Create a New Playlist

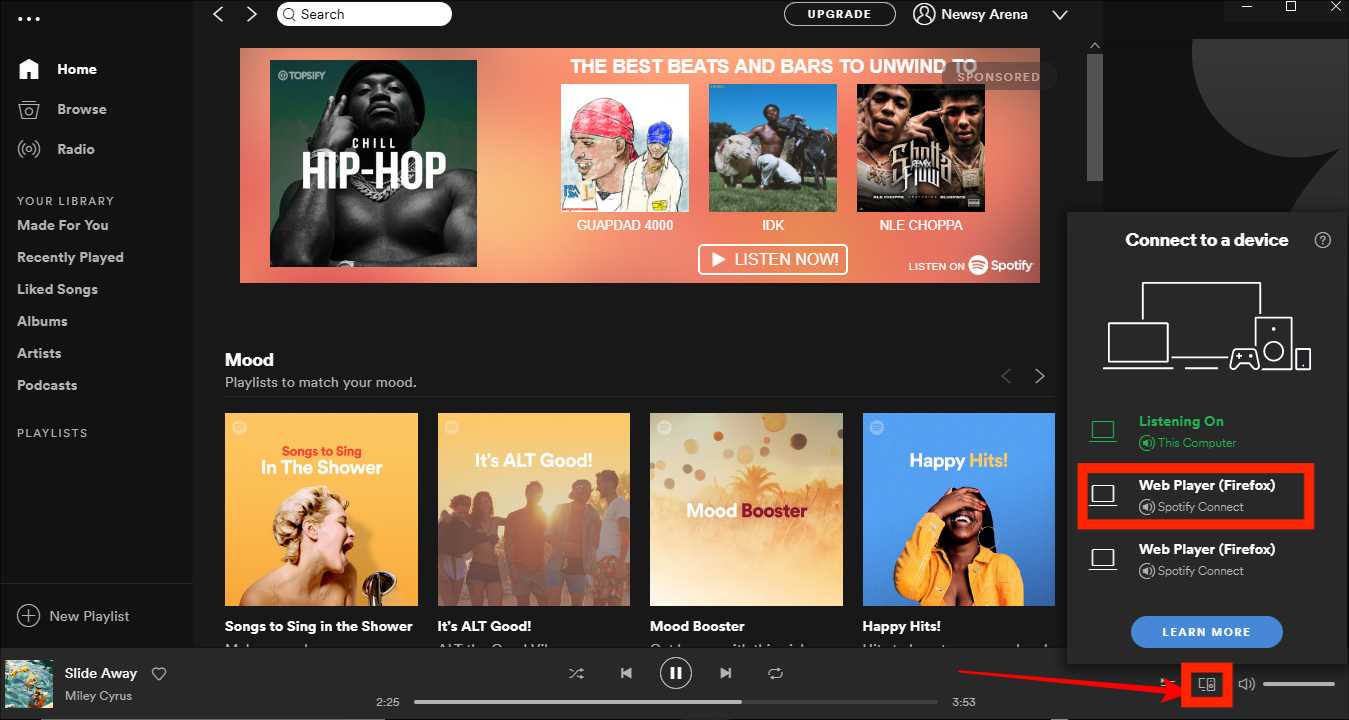coord(74,616)
